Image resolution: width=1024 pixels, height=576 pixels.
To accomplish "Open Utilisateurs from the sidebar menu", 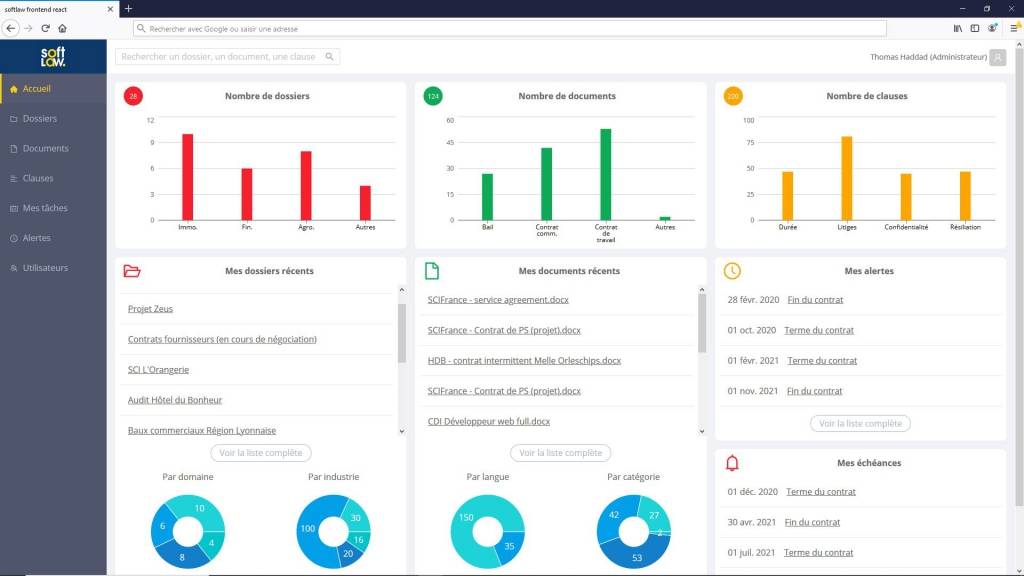I will tap(45, 268).
